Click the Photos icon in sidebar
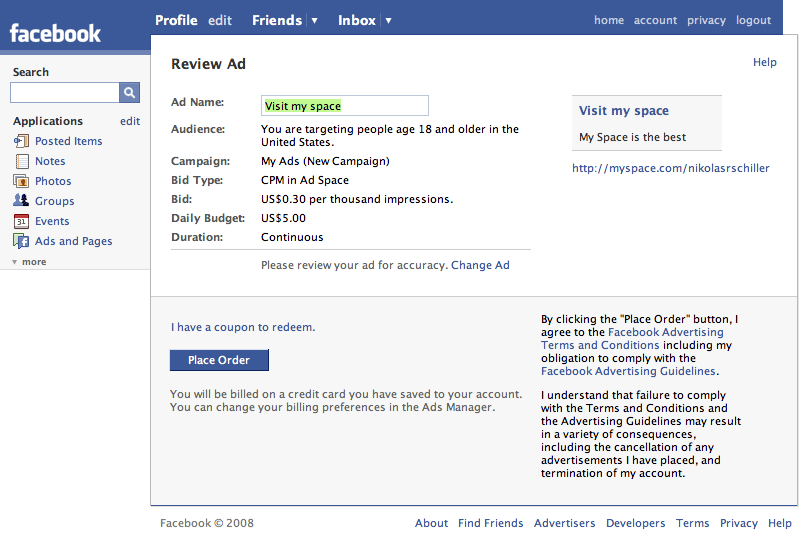 coord(21,181)
